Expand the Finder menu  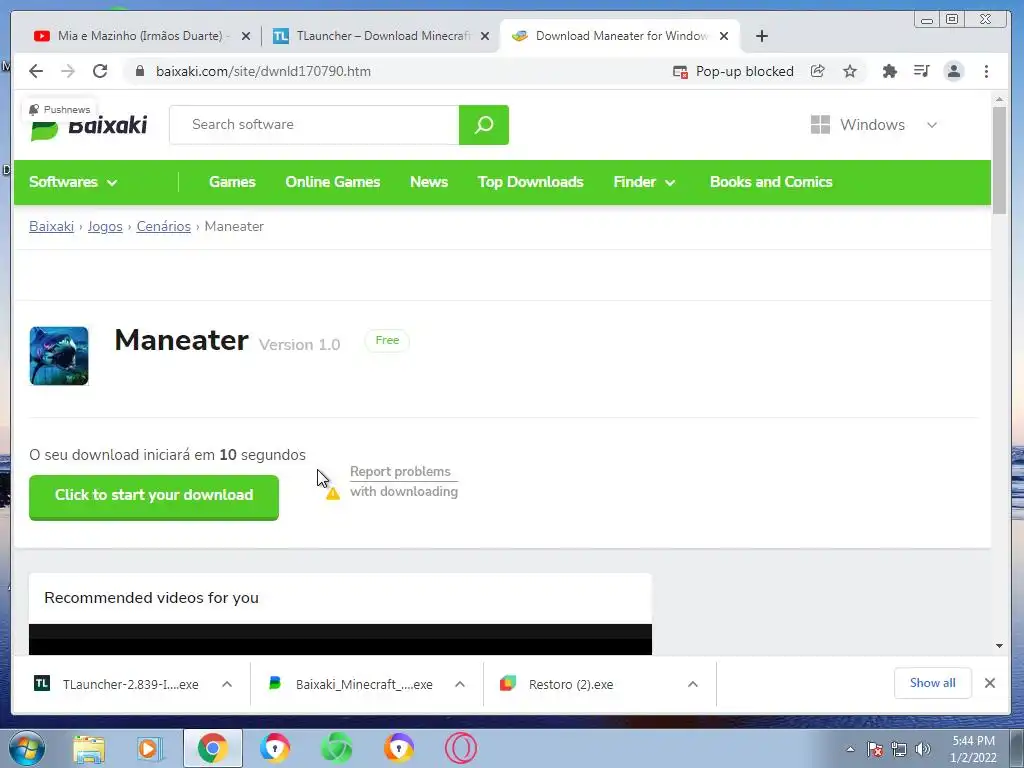point(644,182)
